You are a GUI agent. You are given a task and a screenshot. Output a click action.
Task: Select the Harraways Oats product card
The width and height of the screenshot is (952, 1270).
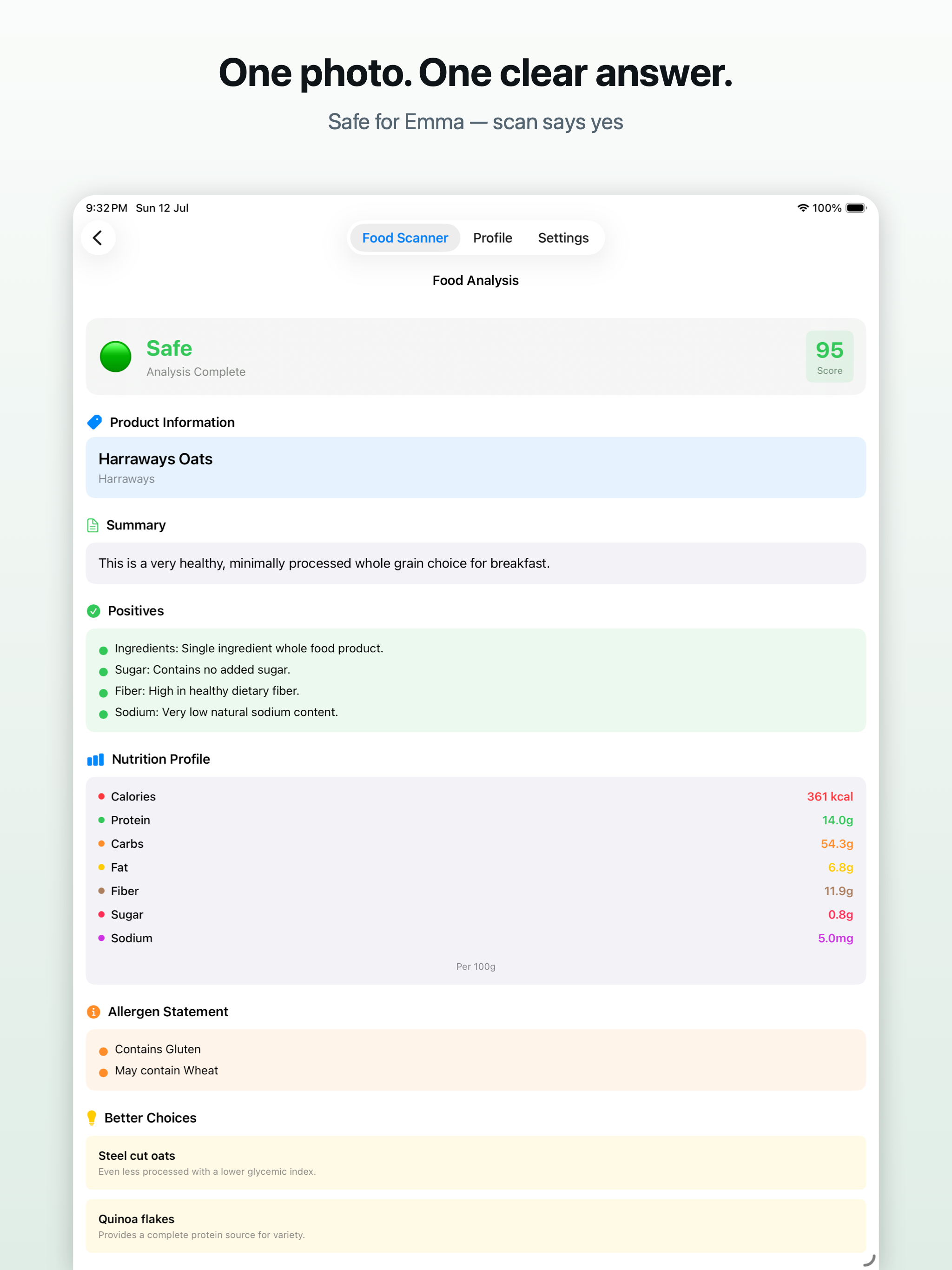476,467
